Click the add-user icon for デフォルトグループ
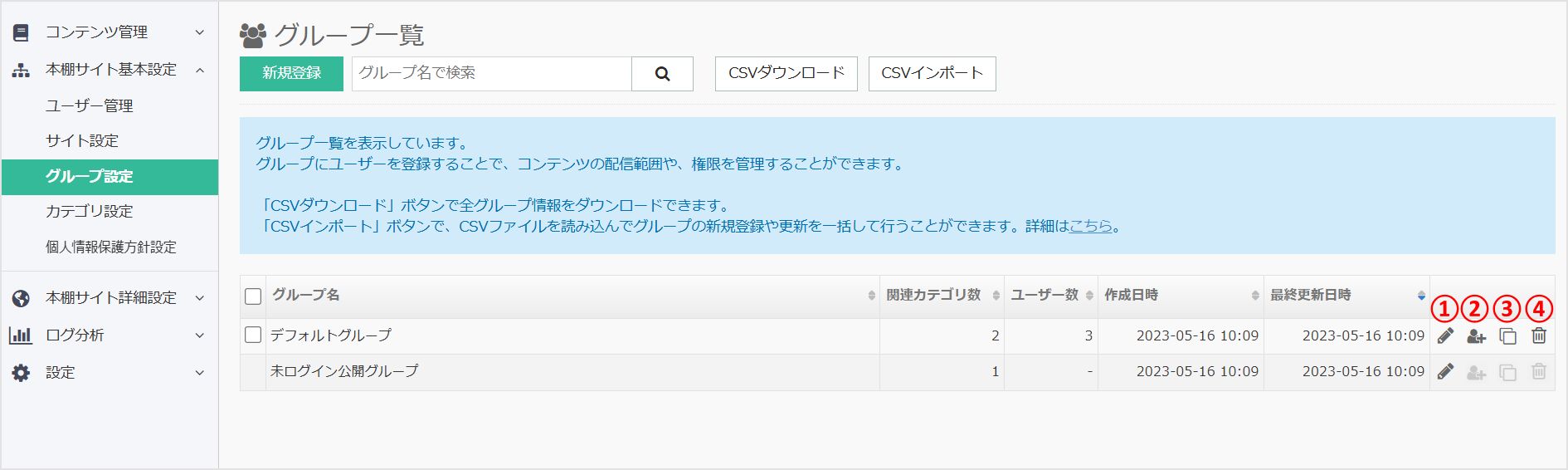This screenshot has width=1568, height=470. [x=1476, y=335]
